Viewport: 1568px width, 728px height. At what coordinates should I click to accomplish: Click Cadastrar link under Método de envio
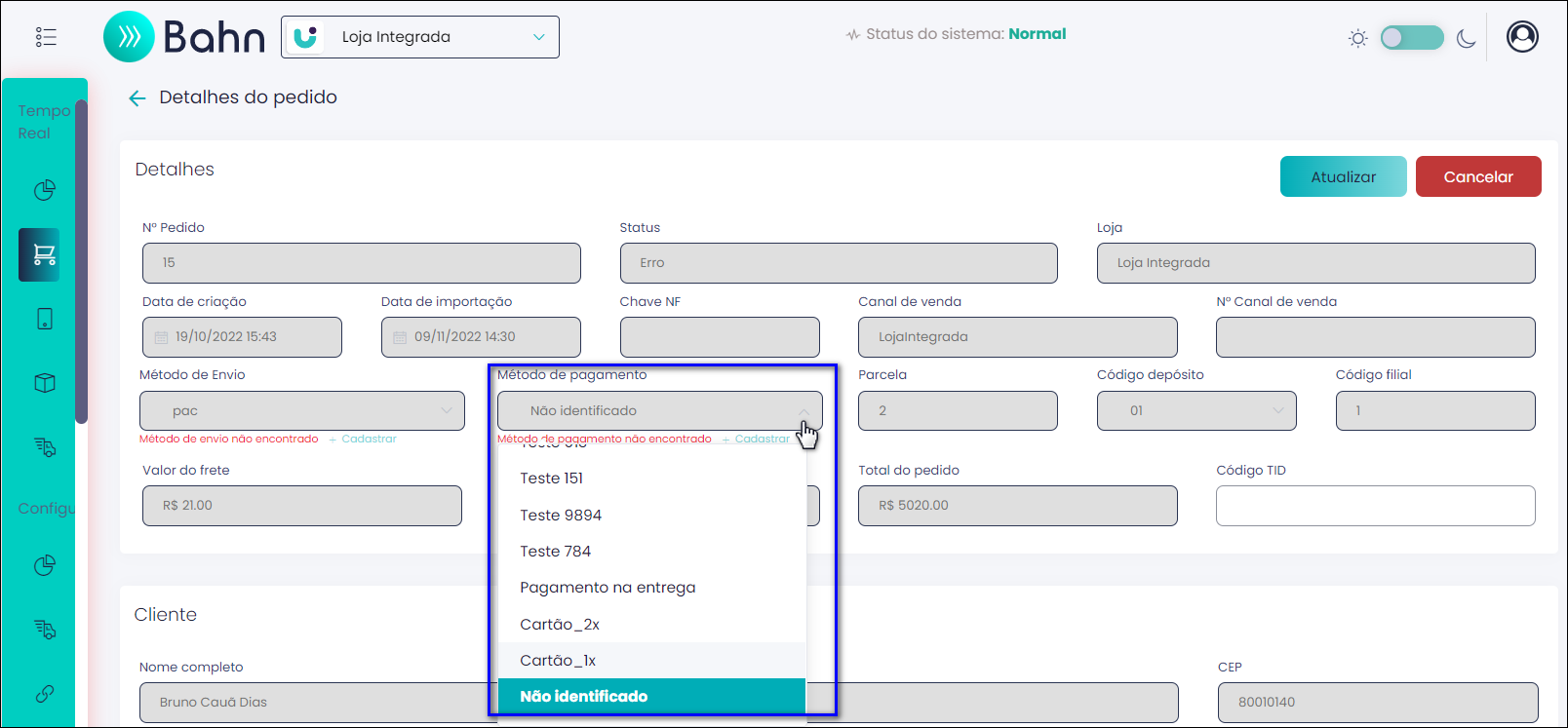point(369,440)
